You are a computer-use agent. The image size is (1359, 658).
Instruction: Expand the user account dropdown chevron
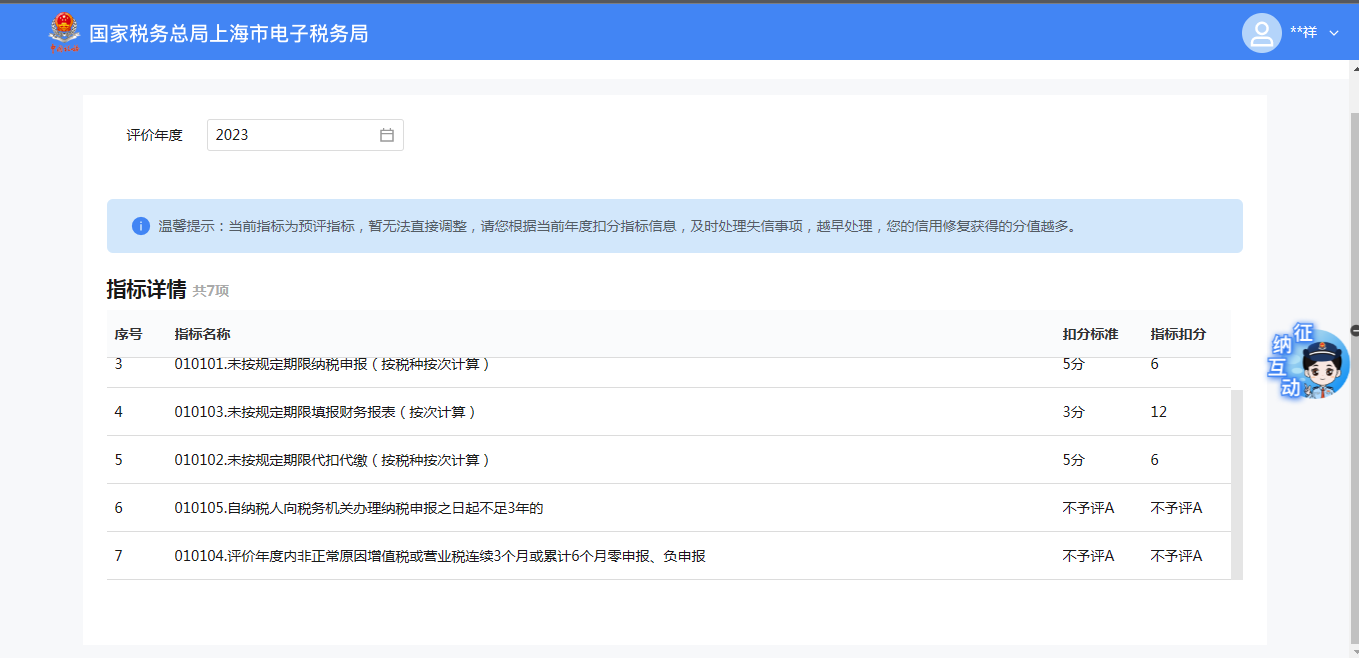pos(1334,33)
